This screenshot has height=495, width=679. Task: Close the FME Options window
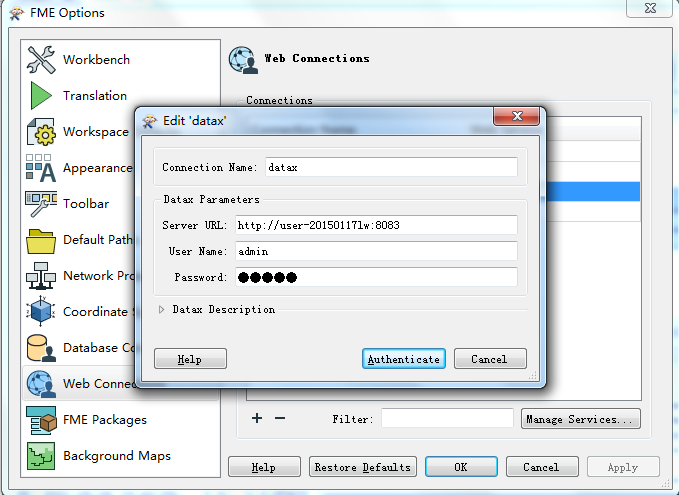[x=650, y=8]
